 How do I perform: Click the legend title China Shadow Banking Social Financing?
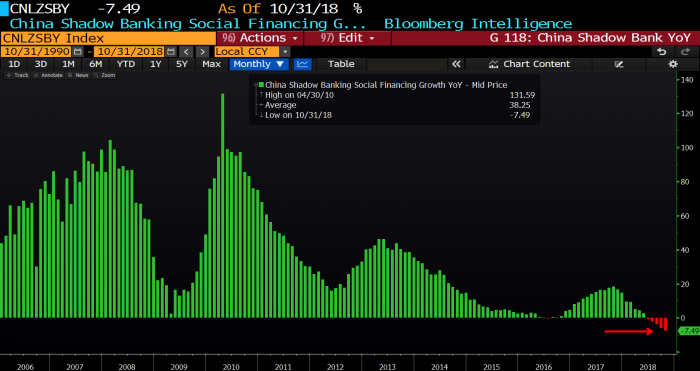[x=386, y=85]
